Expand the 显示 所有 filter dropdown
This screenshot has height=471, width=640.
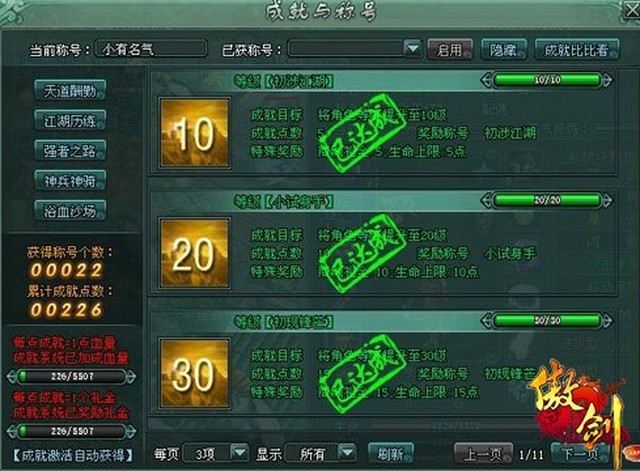coord(347,452)
